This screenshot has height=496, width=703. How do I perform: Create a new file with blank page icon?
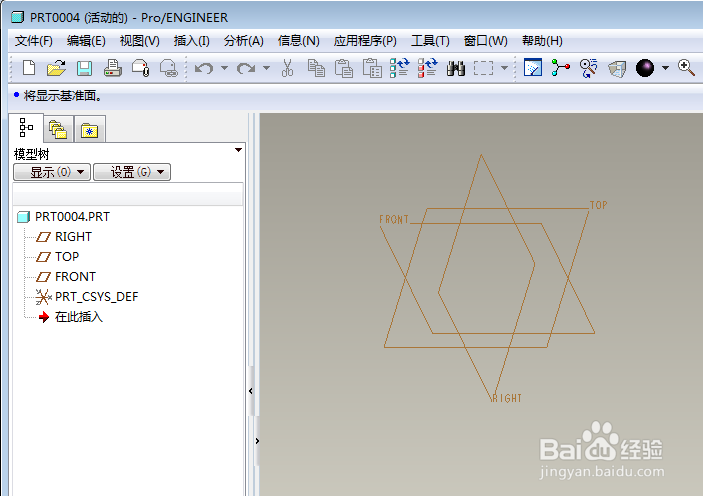tap(29, 68)
